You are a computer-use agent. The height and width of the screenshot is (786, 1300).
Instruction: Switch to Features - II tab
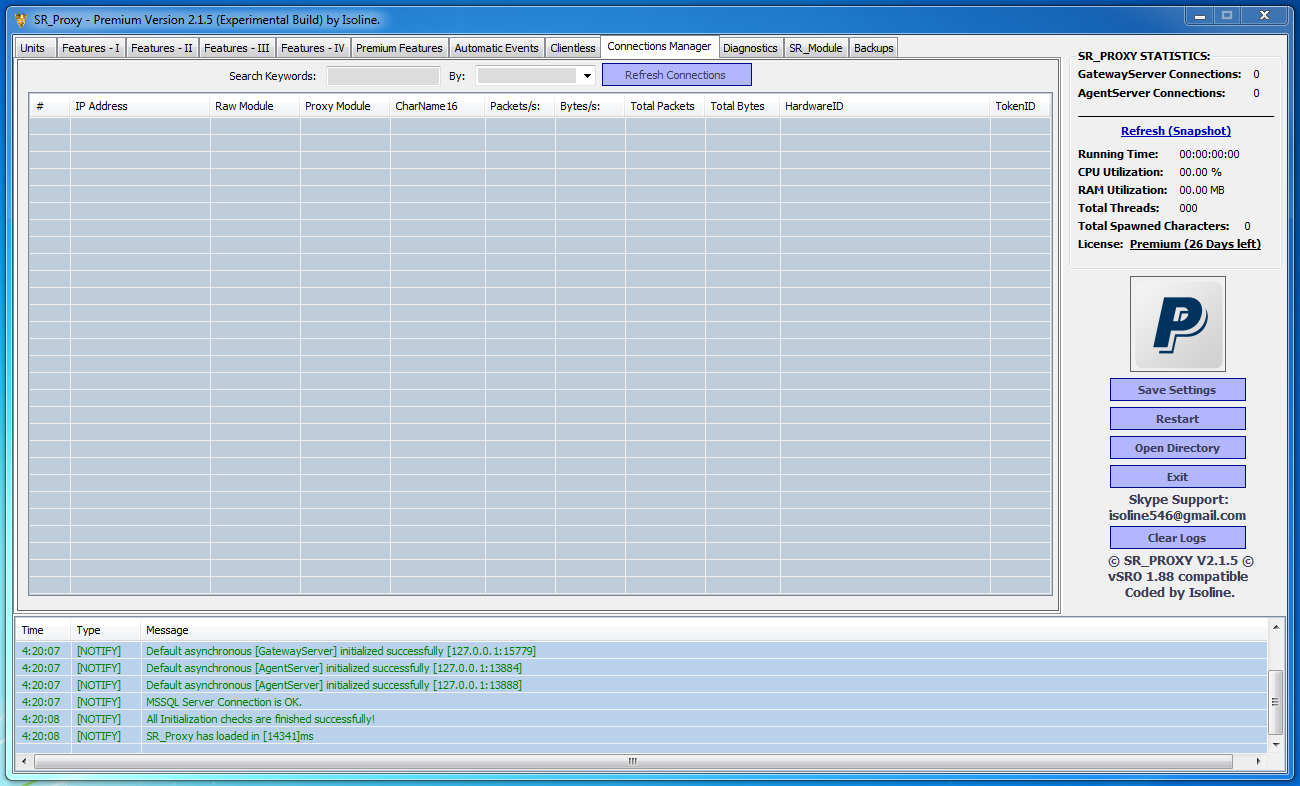click(x=162, y=48)
